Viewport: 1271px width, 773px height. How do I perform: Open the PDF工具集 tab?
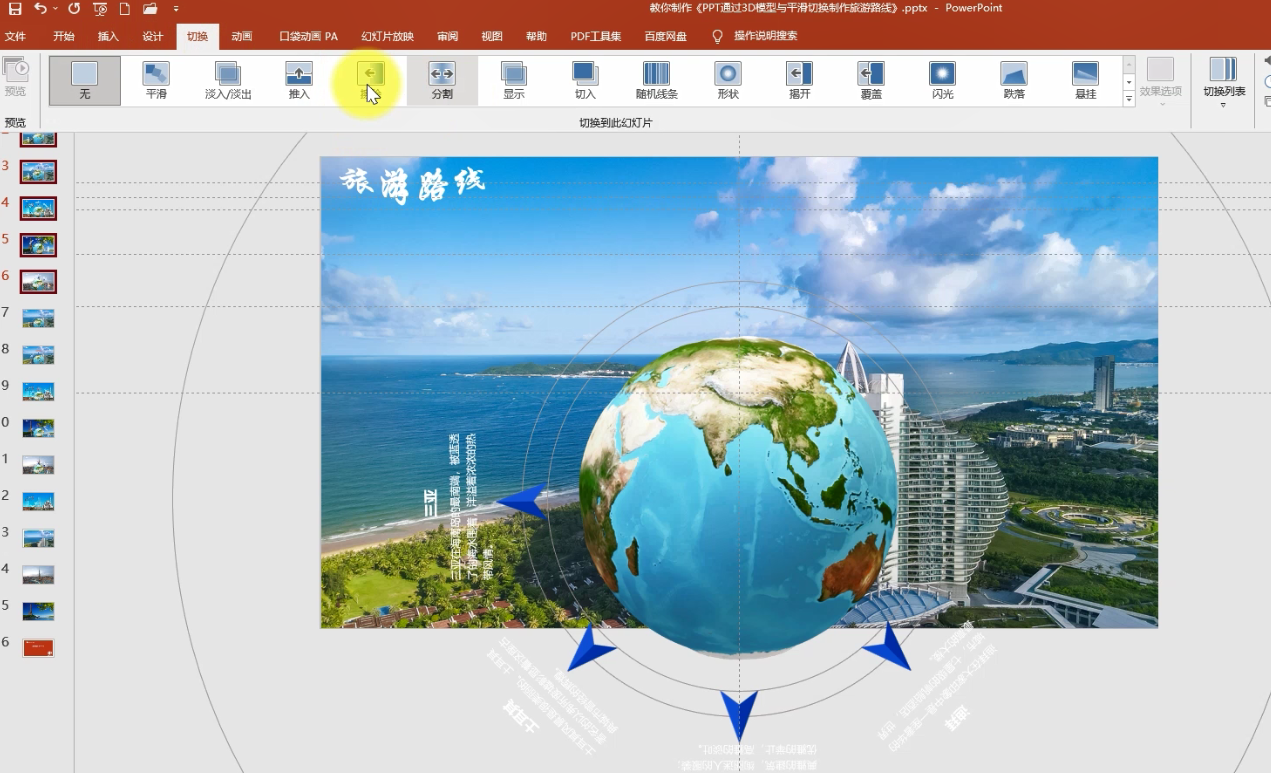(x=596, y=37)
